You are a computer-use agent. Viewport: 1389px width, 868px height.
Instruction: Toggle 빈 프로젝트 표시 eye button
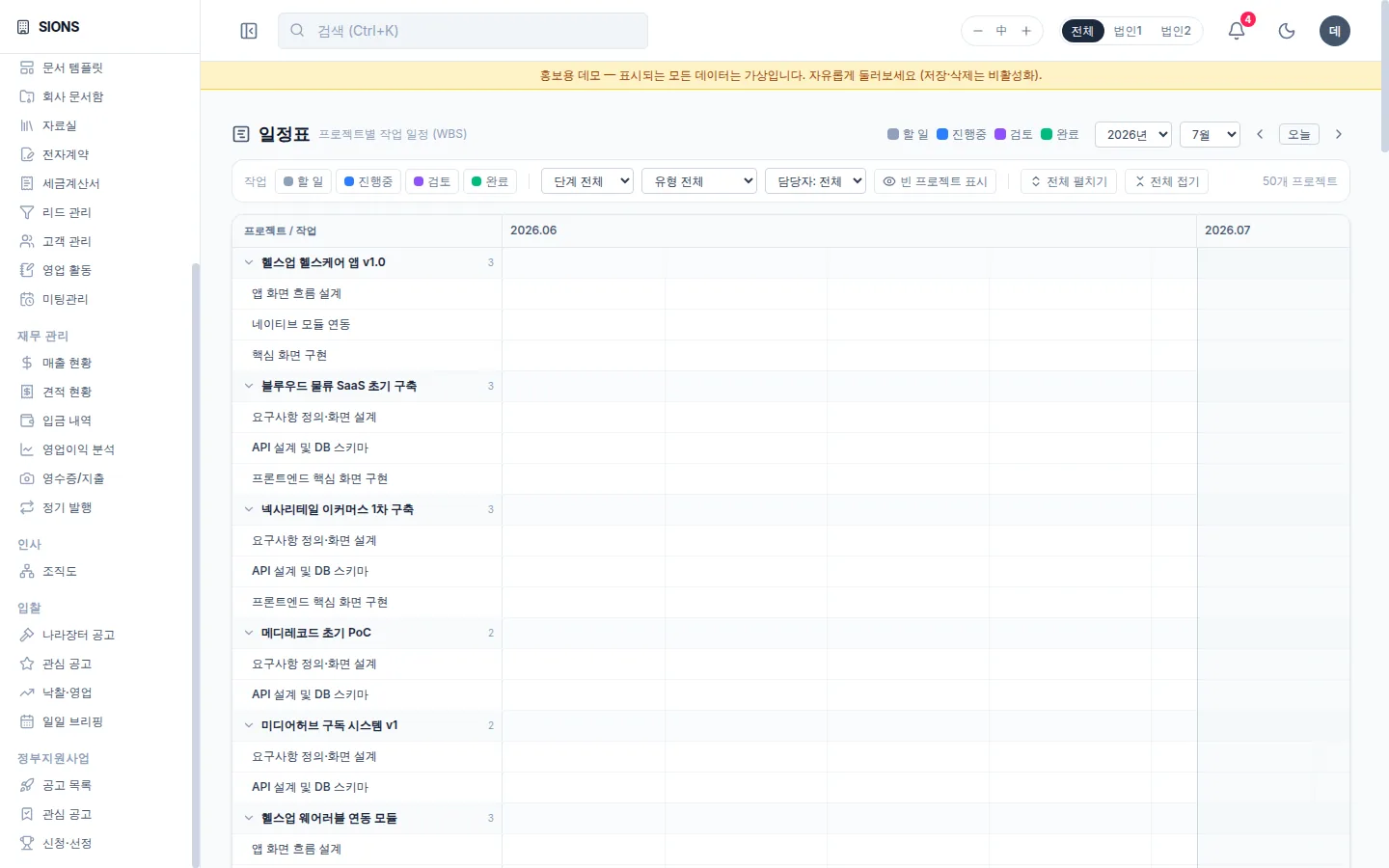(x=935, y=181)
